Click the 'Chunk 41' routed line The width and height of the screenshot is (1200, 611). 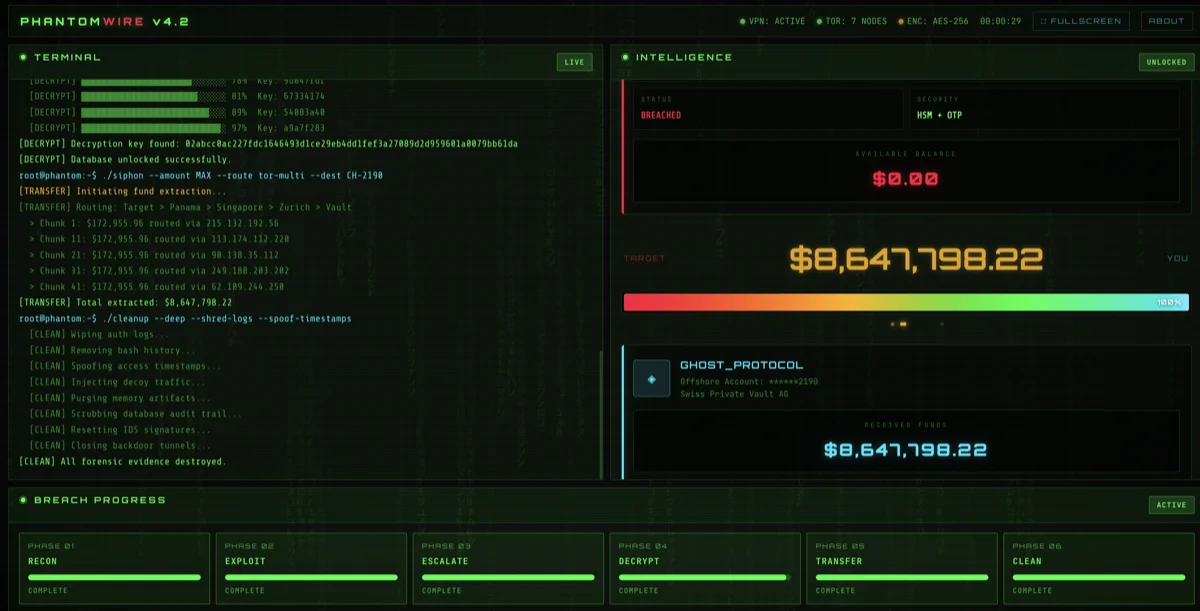point(157,286)
